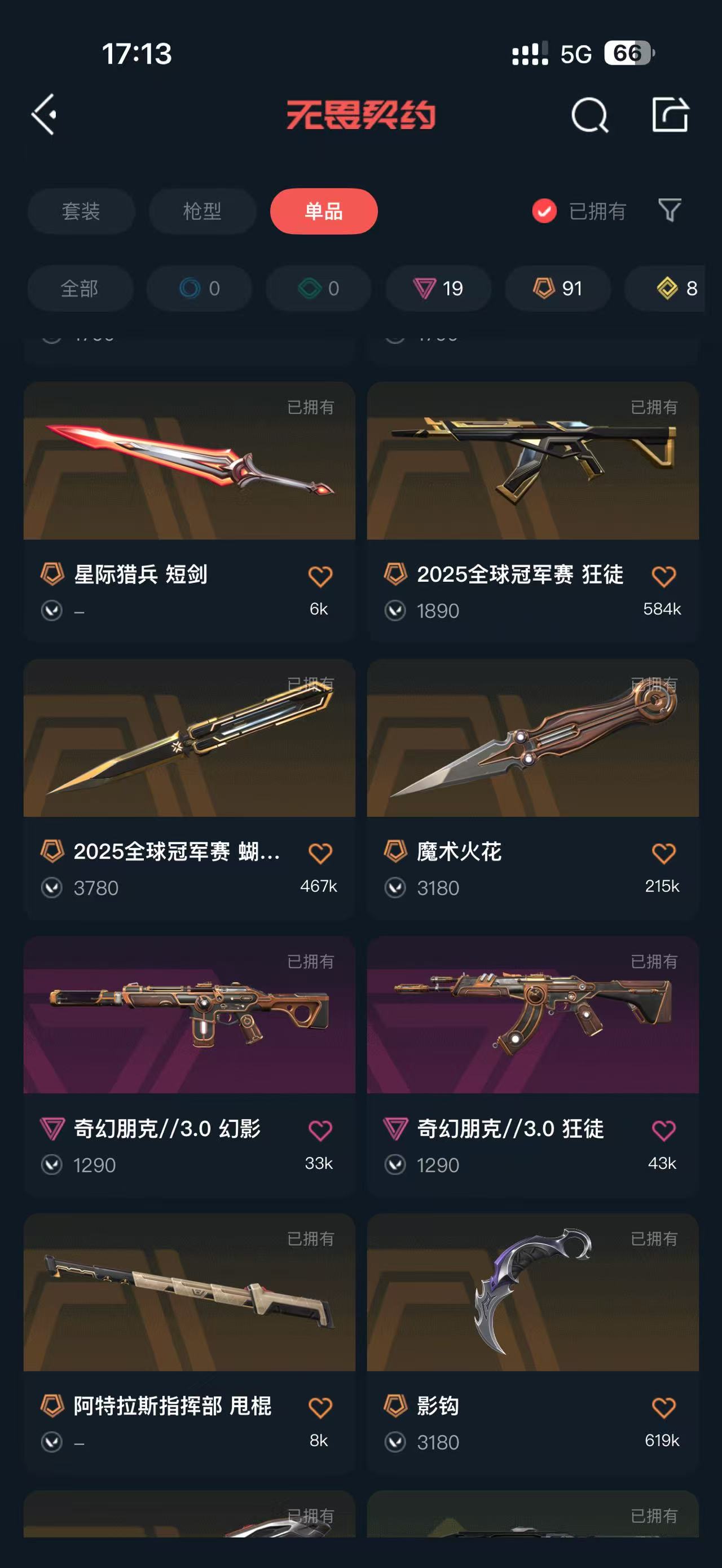Favorite the 星际猎兵 短剑 heart icon

tap(320, 576)
